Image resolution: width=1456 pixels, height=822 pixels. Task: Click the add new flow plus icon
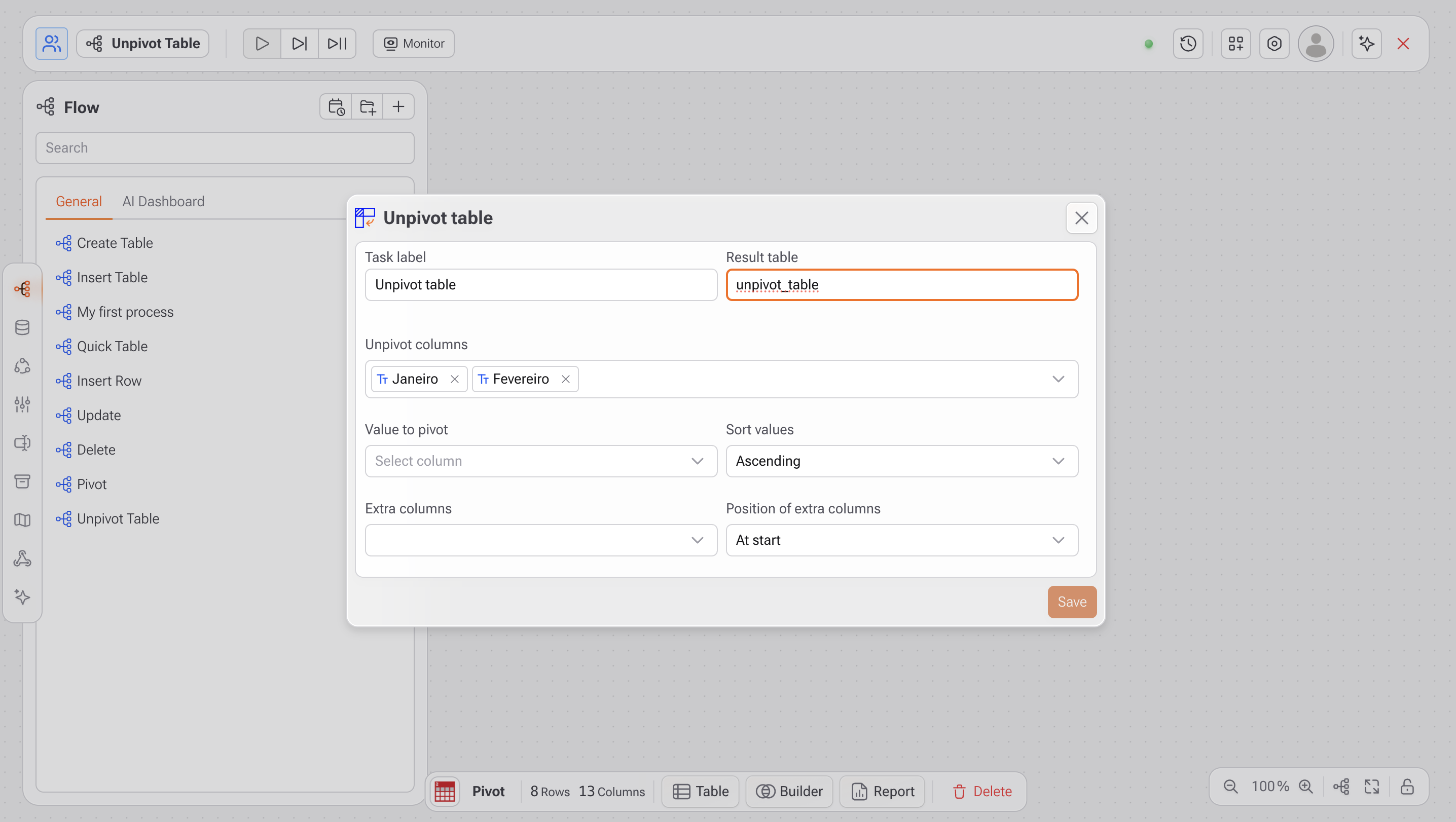[x=398, y=107]
